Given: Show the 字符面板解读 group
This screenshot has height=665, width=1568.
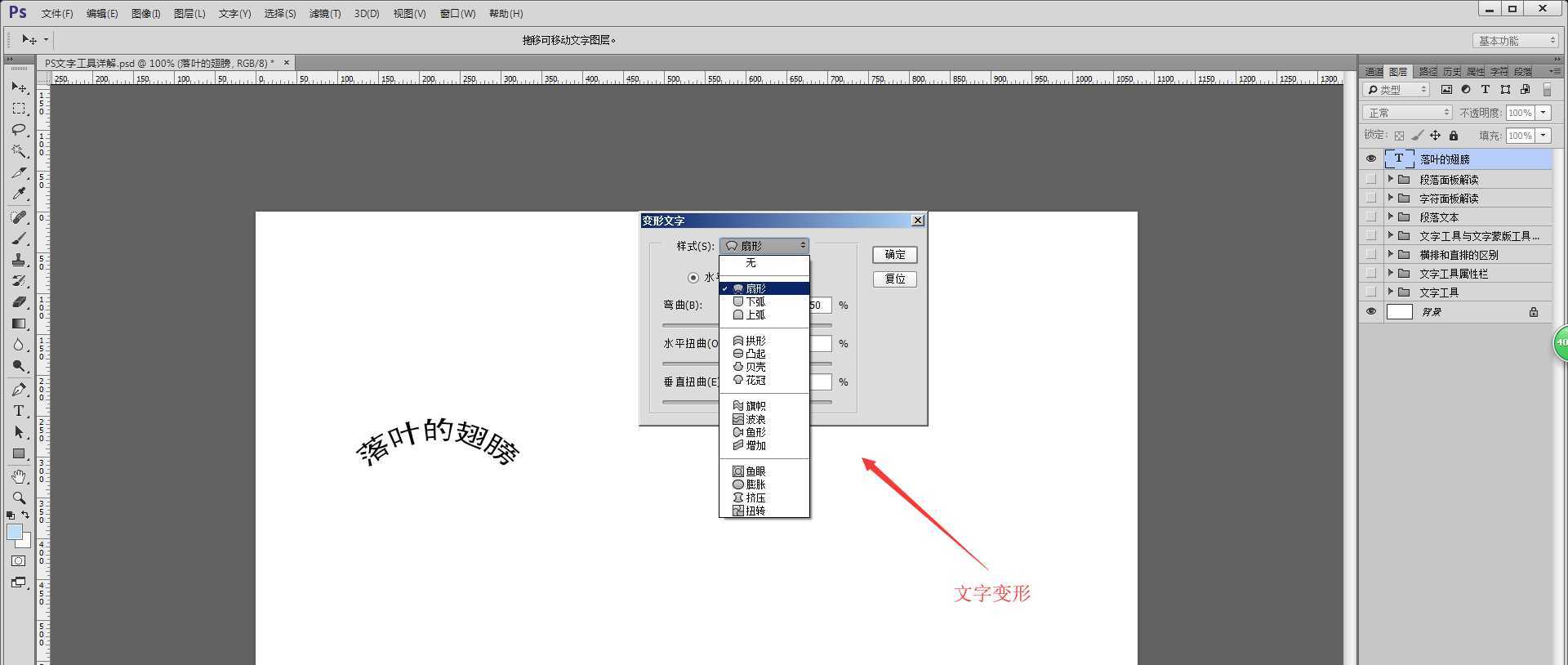Looking at the screenshot, I should (x=1370, y=198).
